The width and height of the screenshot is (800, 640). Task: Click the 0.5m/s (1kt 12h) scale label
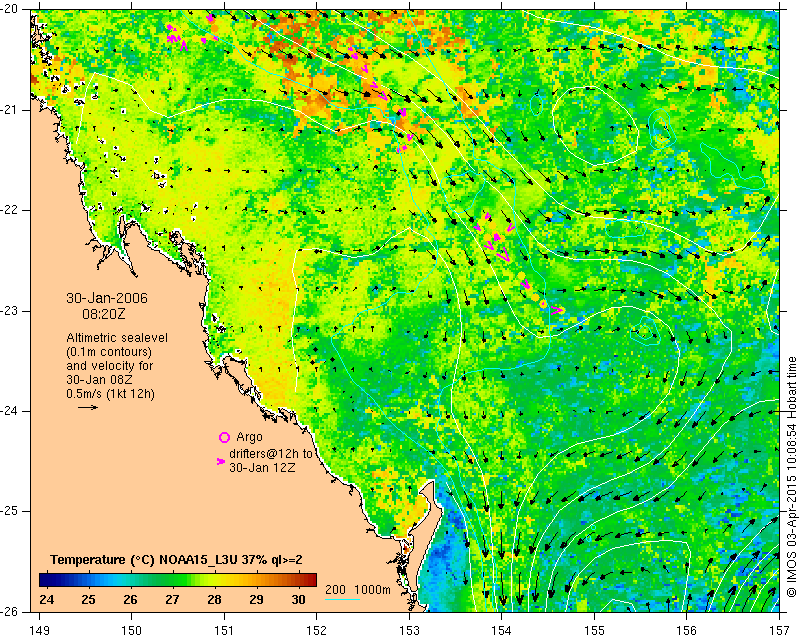pyautogui.click(x=110, y=394)
